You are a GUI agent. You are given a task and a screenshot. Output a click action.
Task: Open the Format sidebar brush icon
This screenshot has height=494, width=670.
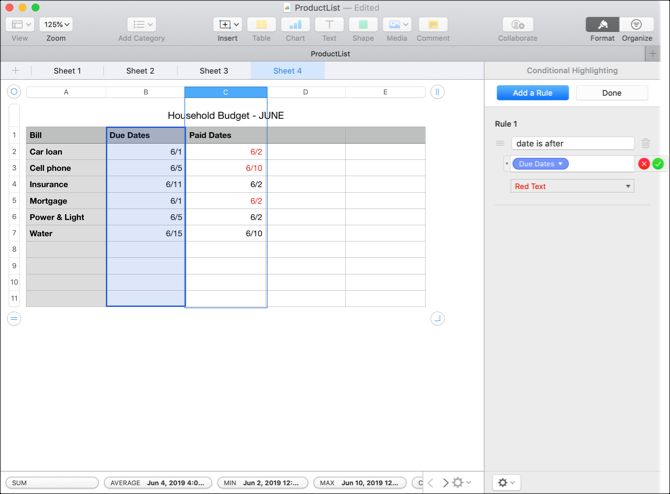(x=602, y=24)
